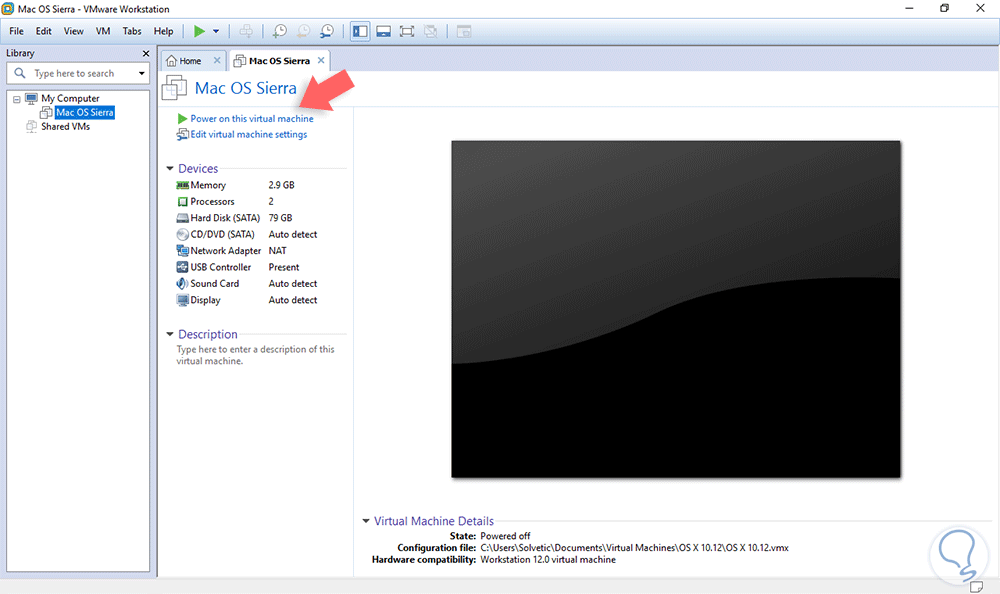The height and width of the screenshot is (594, 1000).
Task: Open the VM menu
Action: tap(103, 31)
